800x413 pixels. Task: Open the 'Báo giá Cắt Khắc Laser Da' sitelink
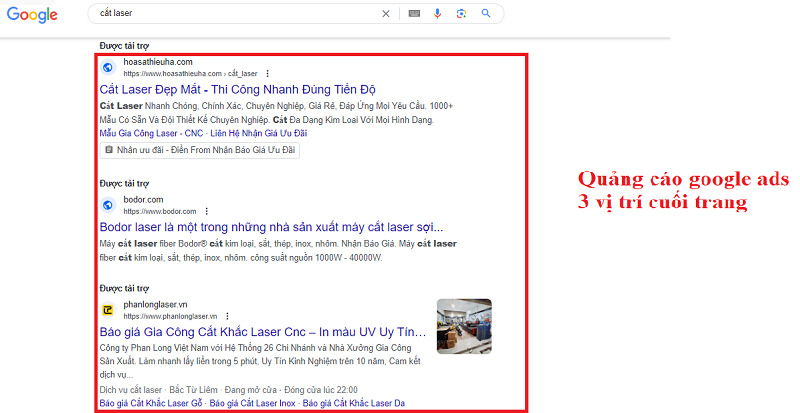354,403
